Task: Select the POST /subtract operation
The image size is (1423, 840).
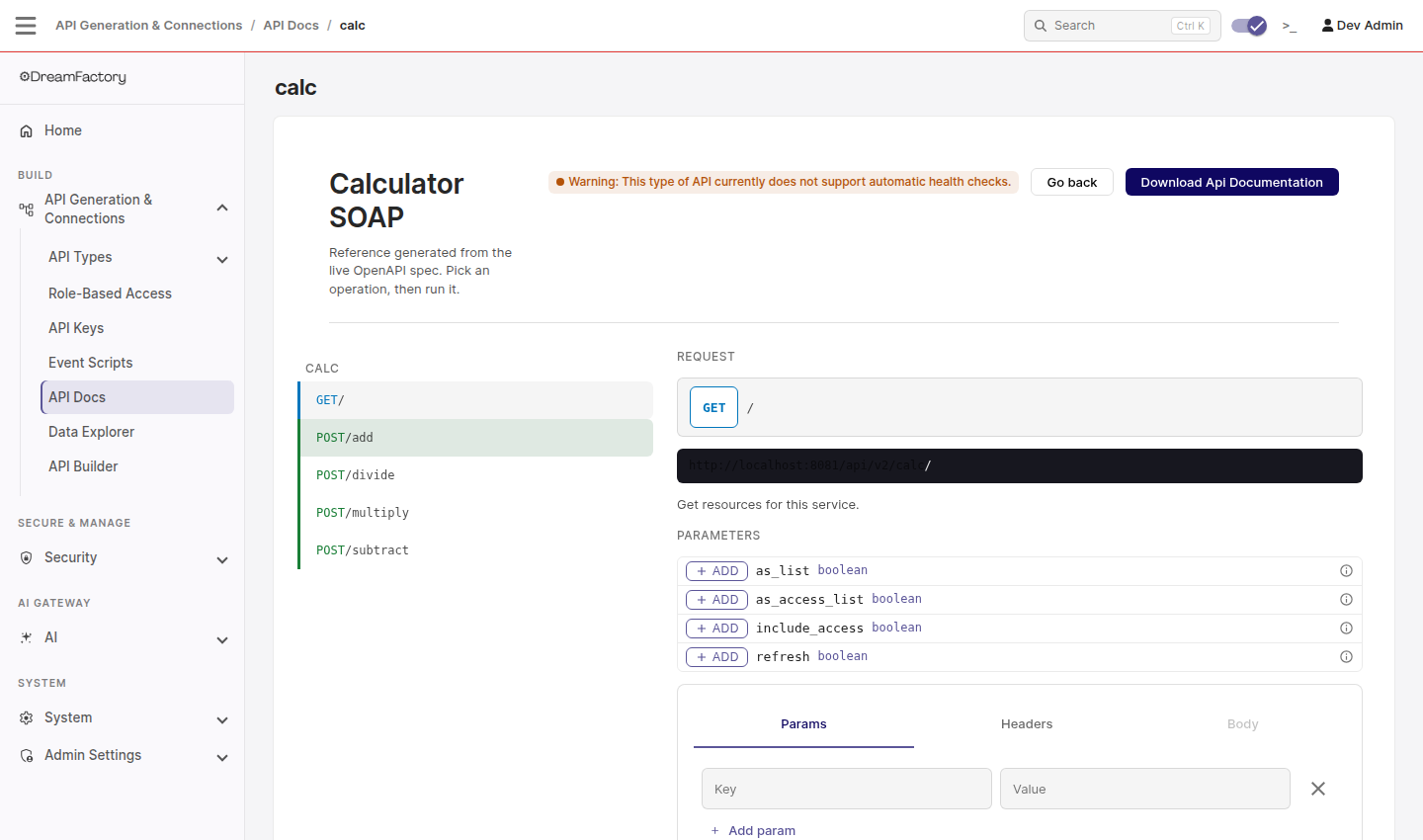Action: click(476, 550)
